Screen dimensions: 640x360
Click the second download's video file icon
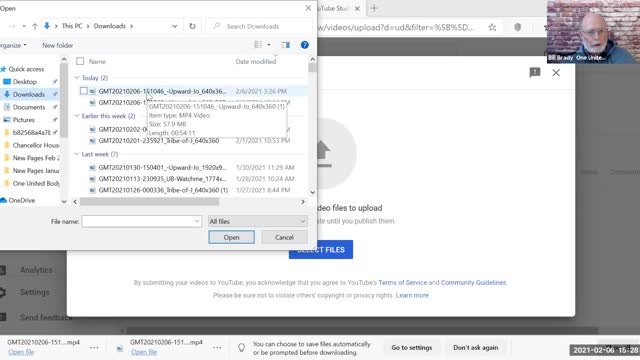click(x=119, y=348)
